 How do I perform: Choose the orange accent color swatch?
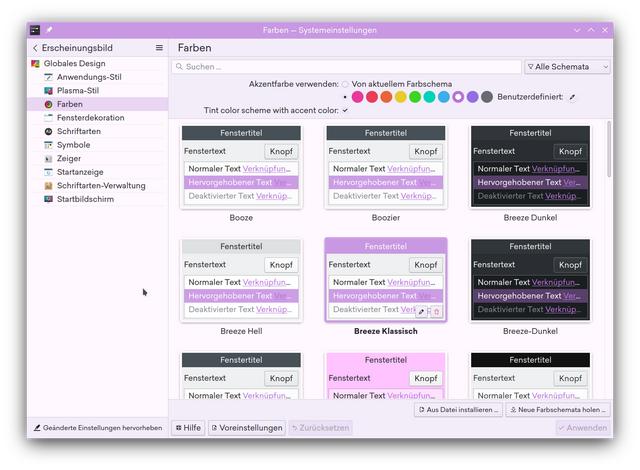(386, 97)
